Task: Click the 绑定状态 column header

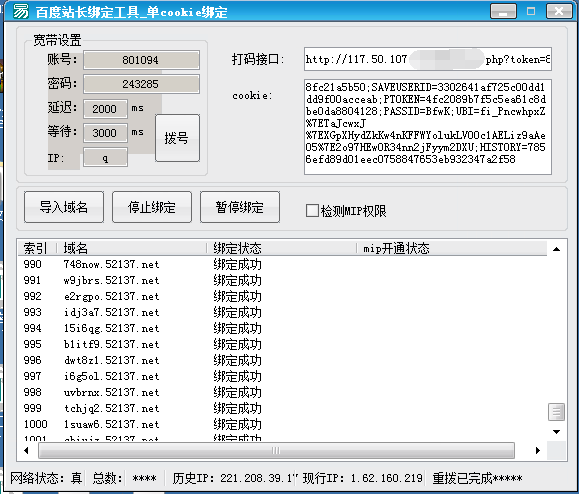Action: point(281,248)
